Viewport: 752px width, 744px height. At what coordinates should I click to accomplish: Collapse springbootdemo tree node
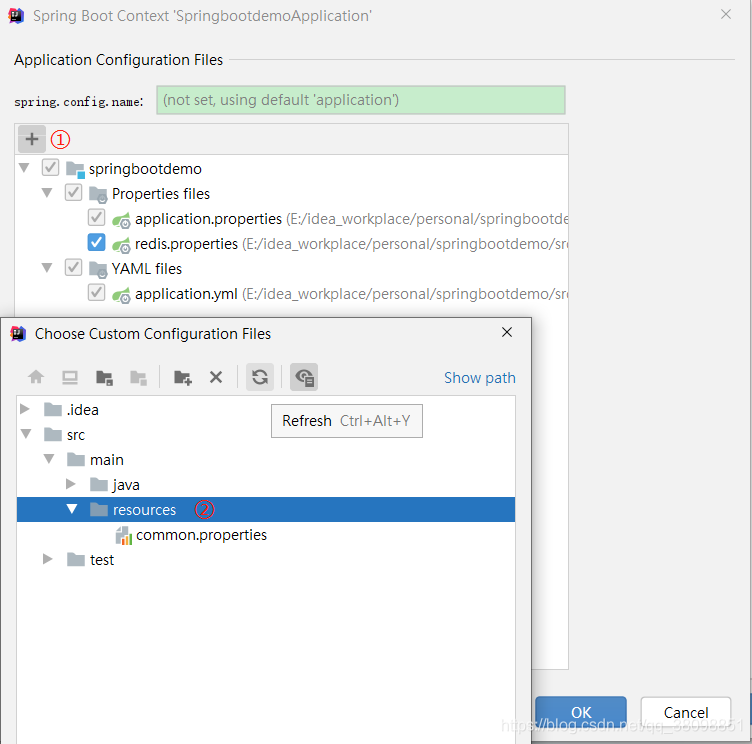pyautogui.click(x=24, y=168)
